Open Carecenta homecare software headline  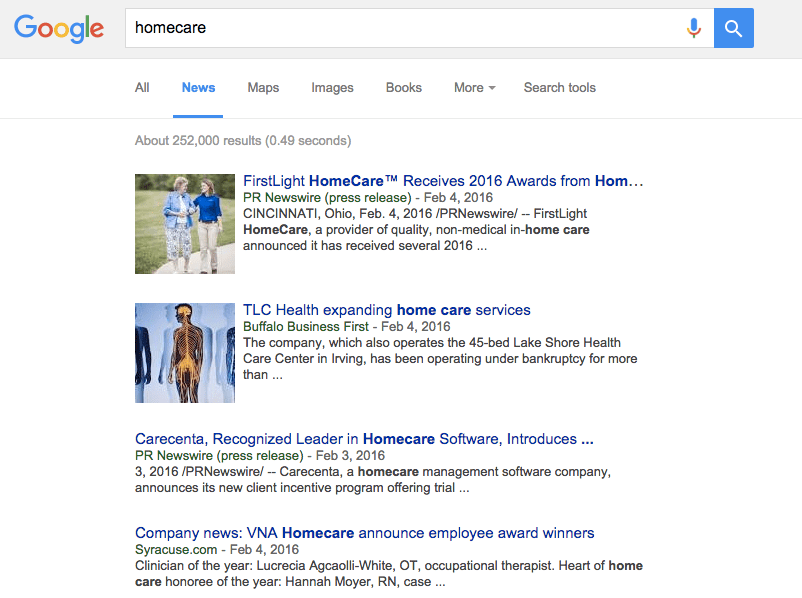coord(364,438)
